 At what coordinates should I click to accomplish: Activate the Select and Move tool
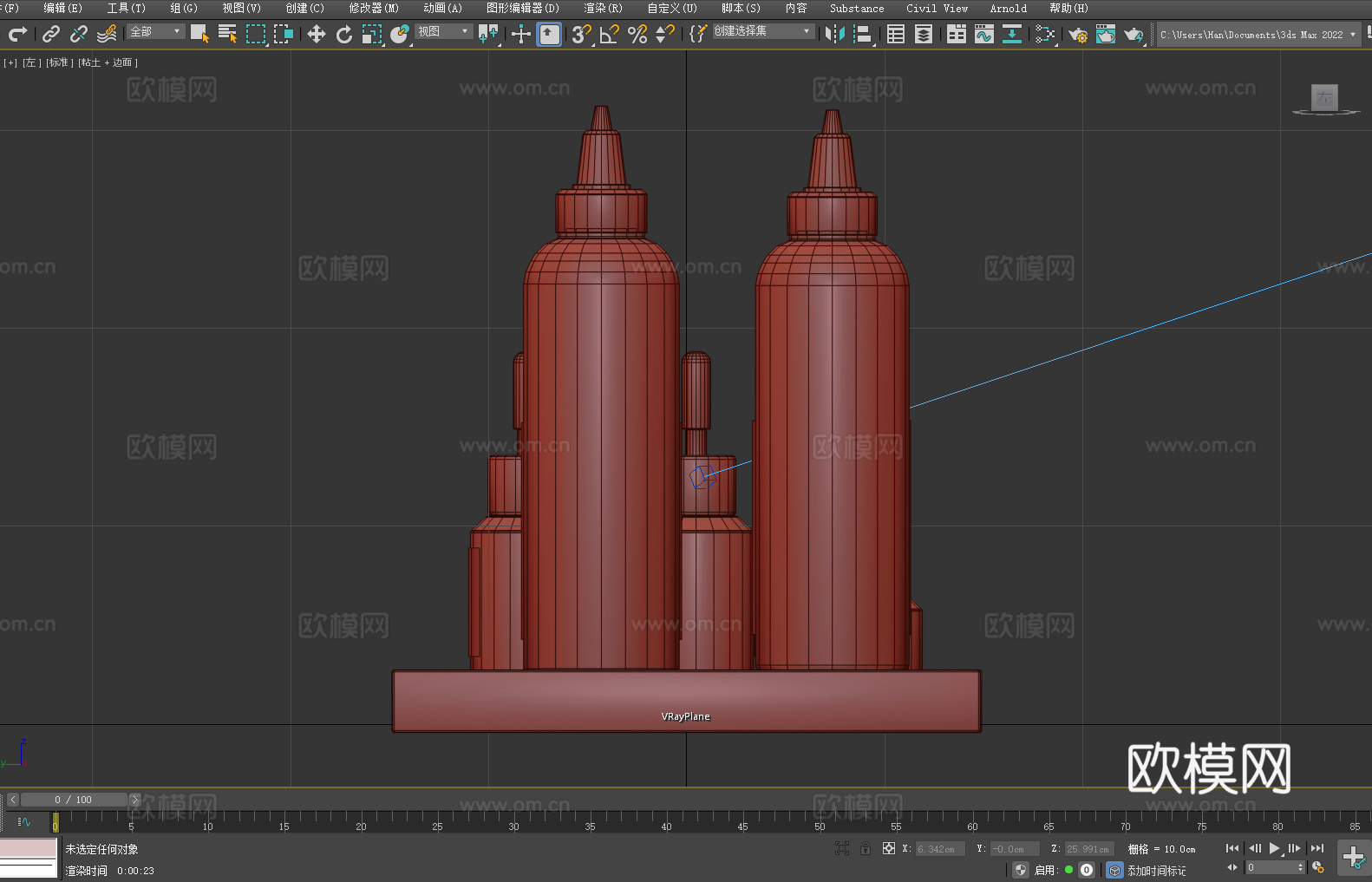click(x=317, y=34)
